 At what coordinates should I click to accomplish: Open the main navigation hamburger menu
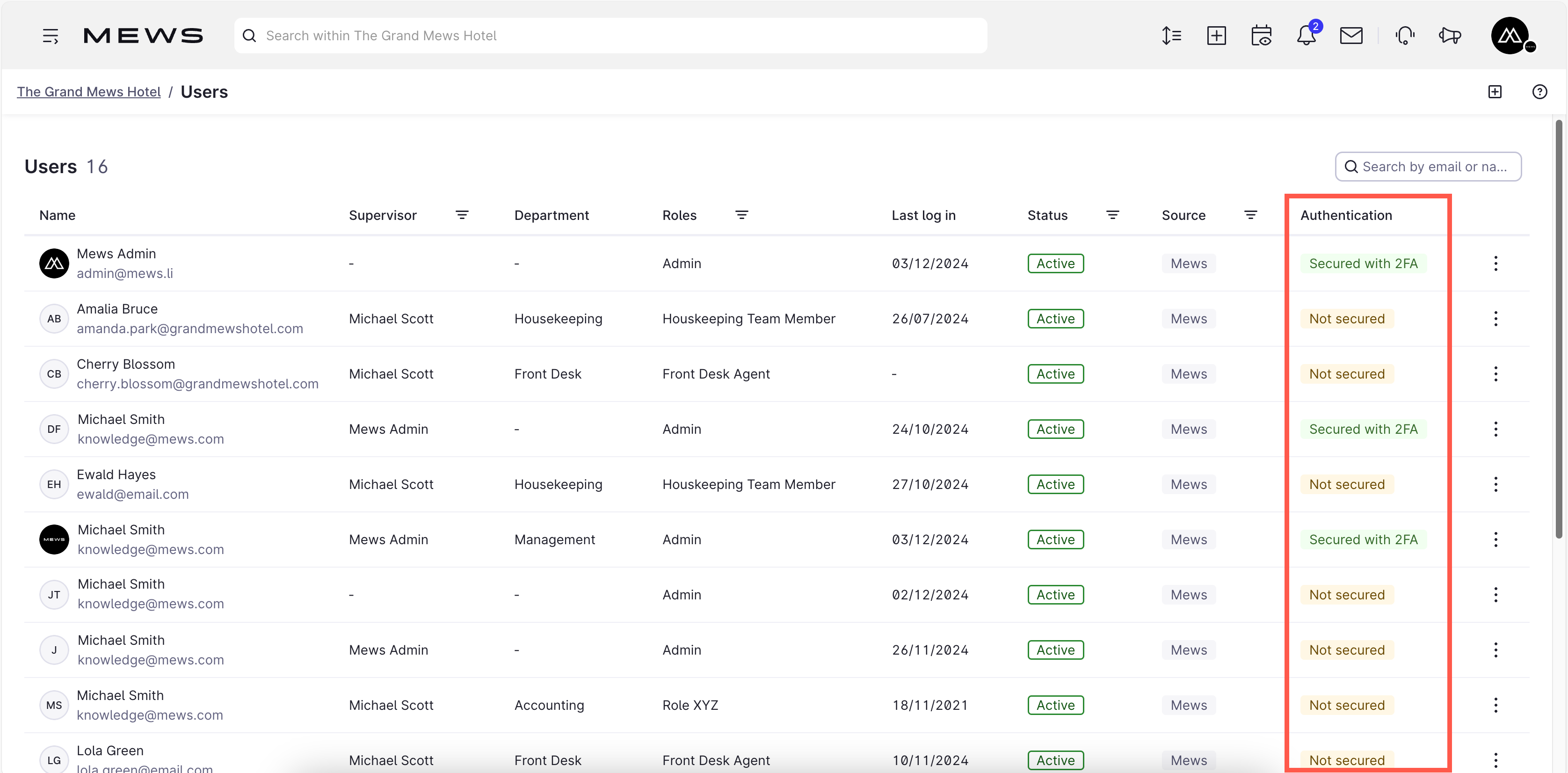(x=51, y=35)
